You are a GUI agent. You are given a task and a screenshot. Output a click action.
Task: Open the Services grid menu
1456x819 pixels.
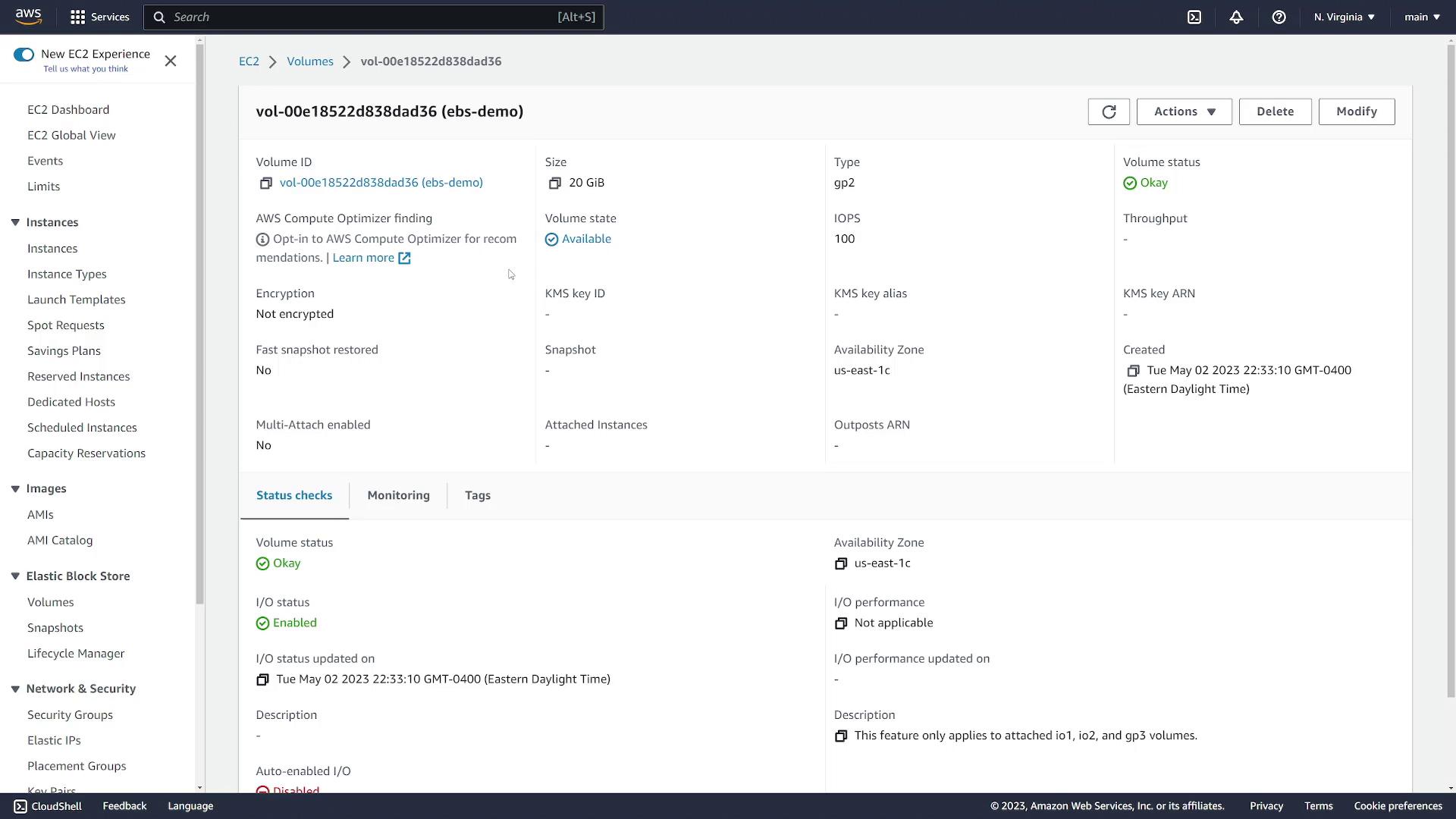pos(99,17)
